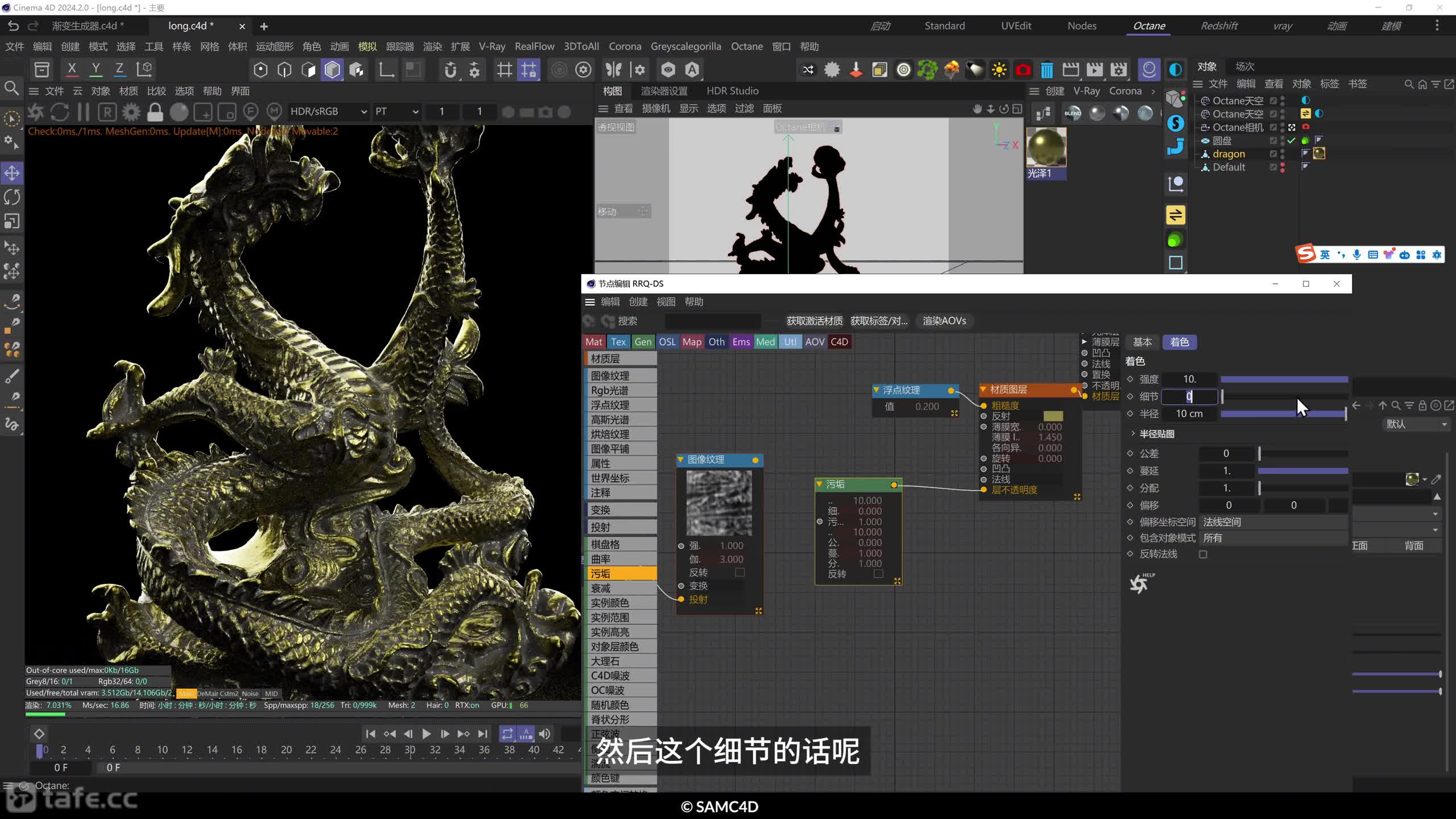Switch to the 渲染器设置 tab
The height and width of the screenshot is (819, 1456).
664,91
